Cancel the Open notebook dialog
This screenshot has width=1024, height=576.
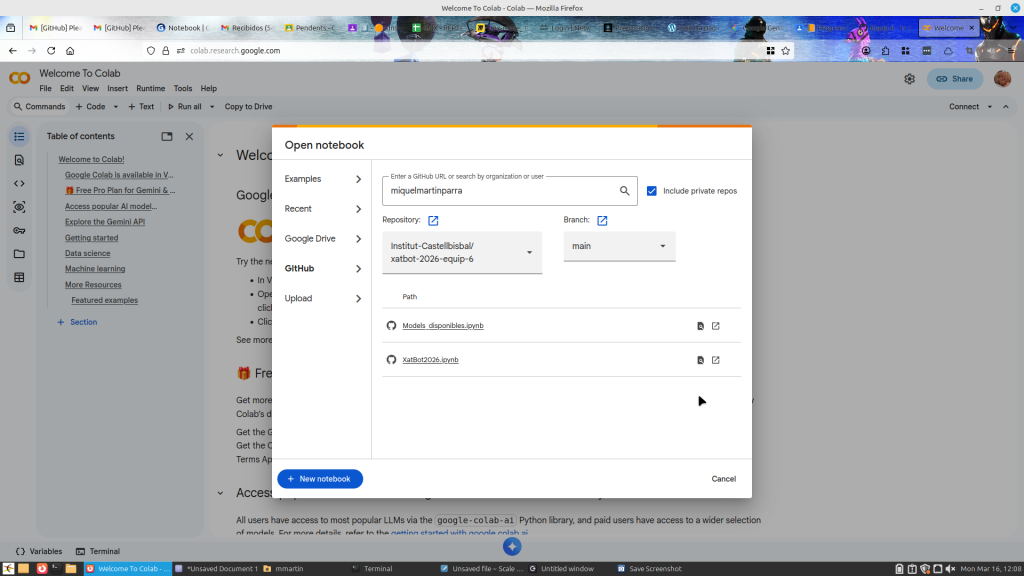(723, 479)
